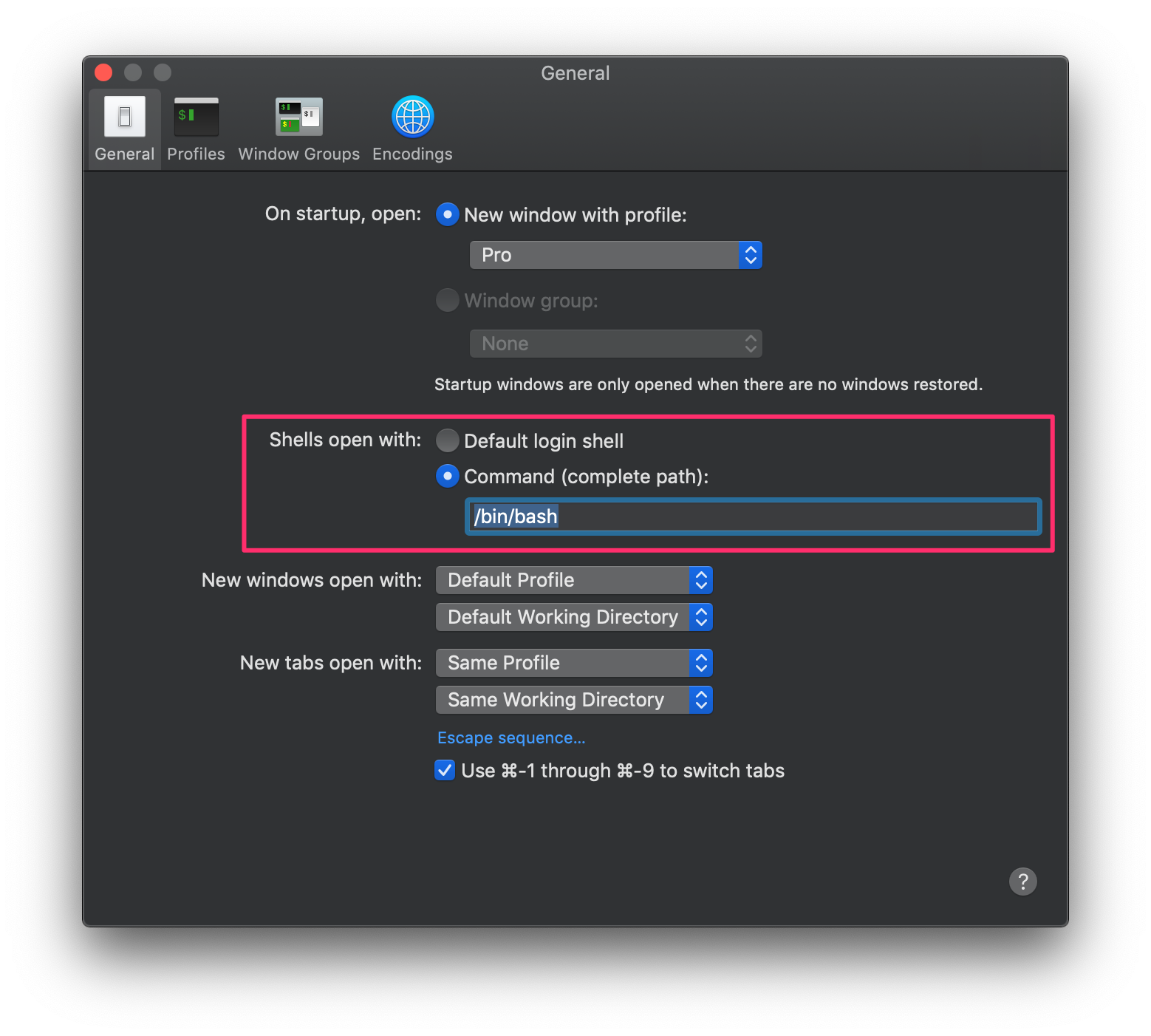1151x1036 pixels.
Task: Open the Default Working Directory dropdown
Action: click(x=574, y=617)
